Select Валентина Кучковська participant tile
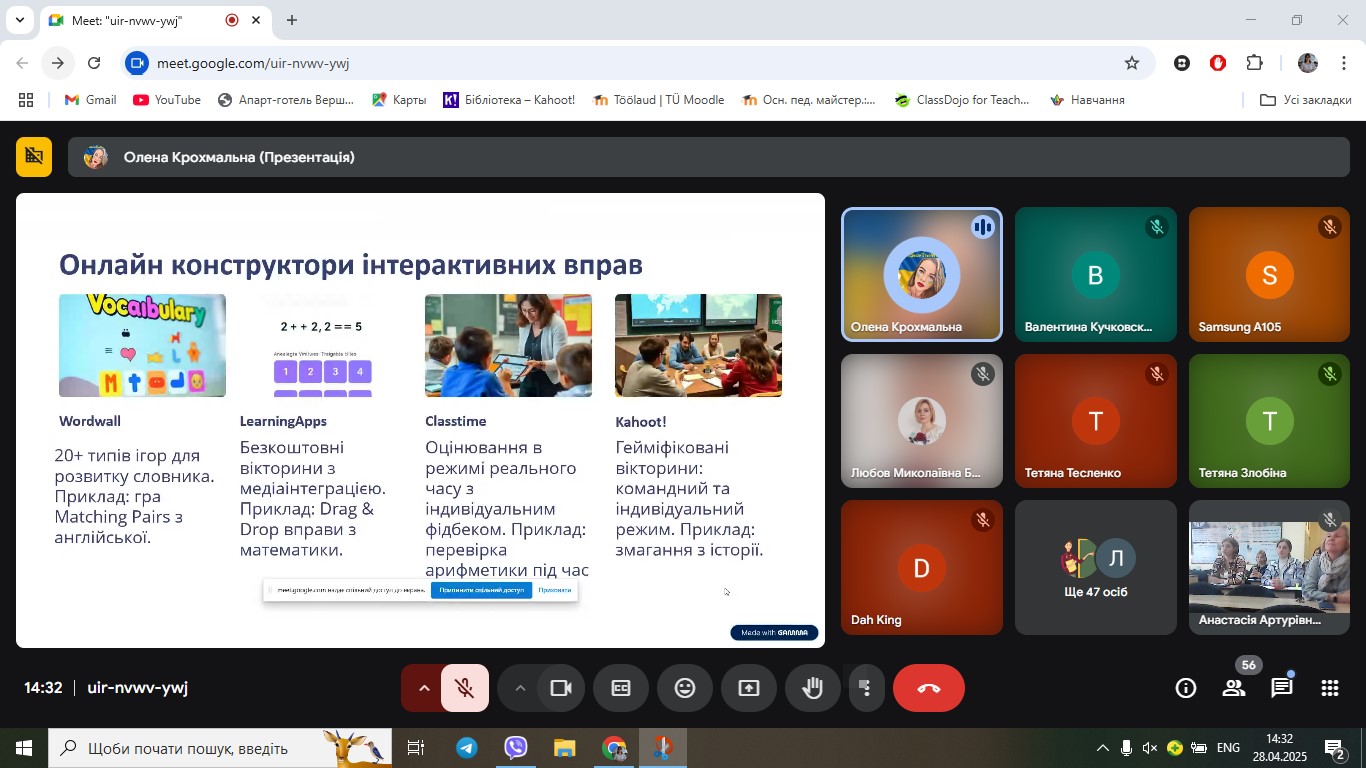The height and width of the screenshot is (768, 1366). point(1096,275)
